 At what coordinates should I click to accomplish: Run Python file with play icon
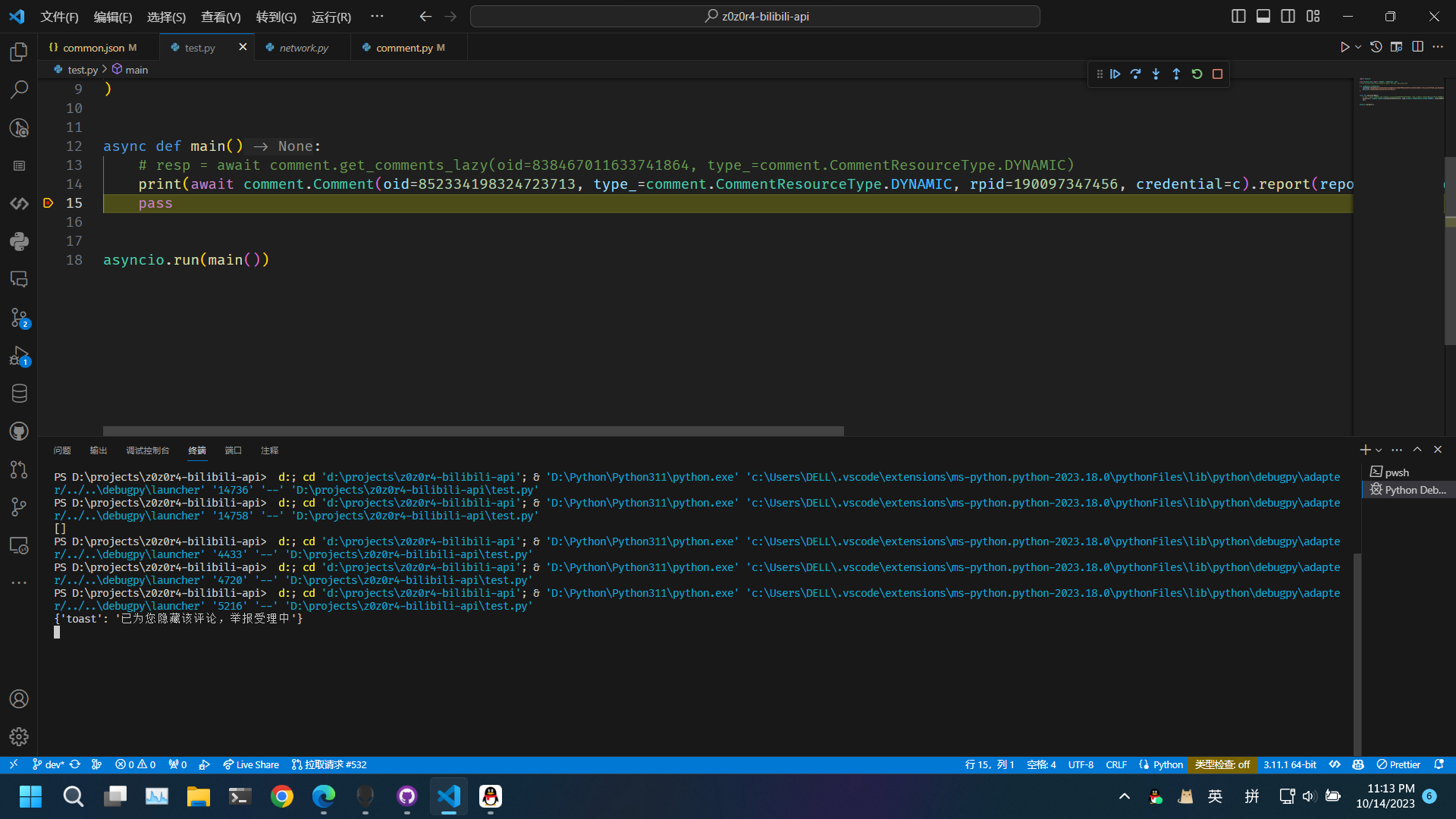click(x=1345, y=47)
